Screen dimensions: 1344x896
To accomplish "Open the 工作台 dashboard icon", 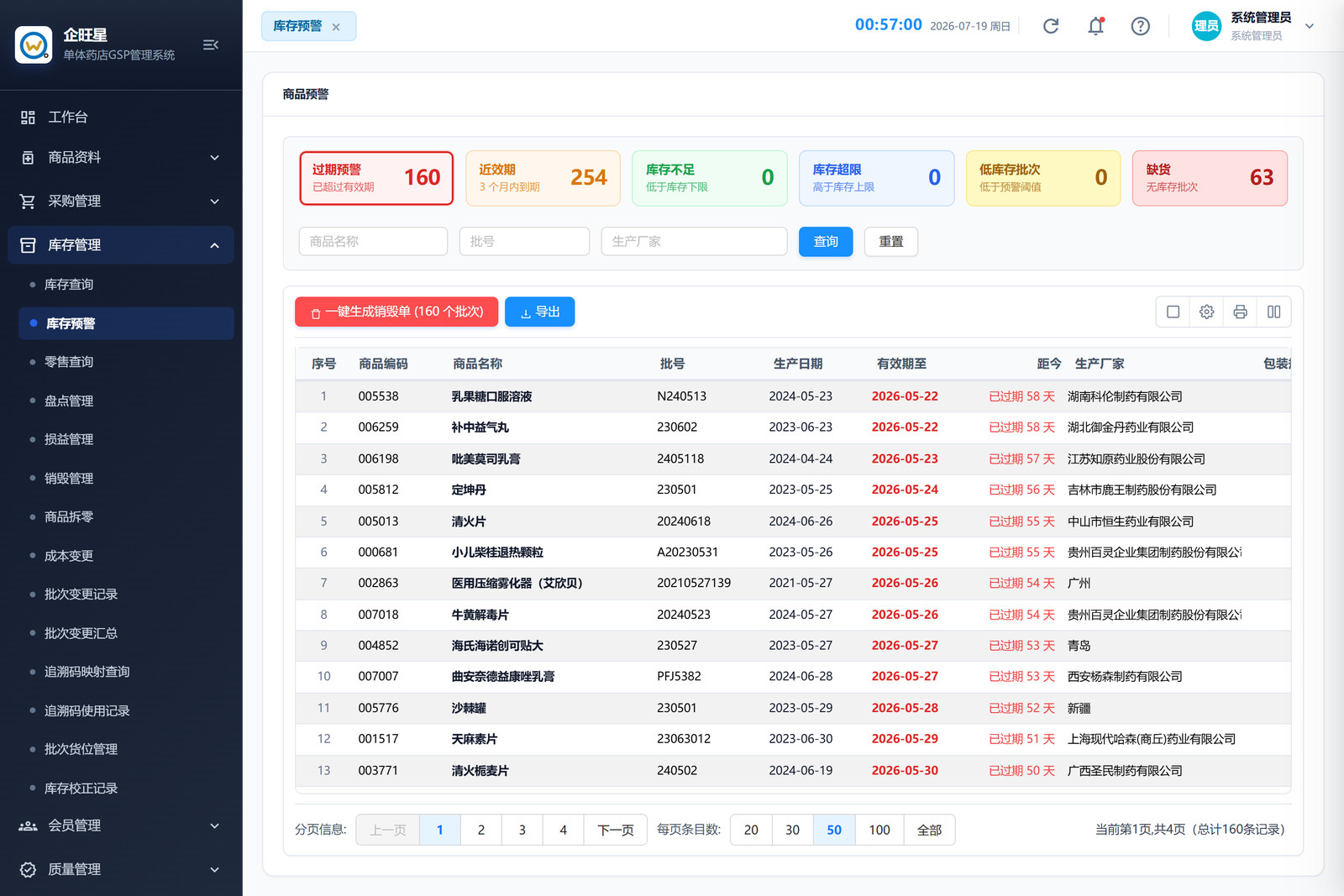I will point(28,118).
